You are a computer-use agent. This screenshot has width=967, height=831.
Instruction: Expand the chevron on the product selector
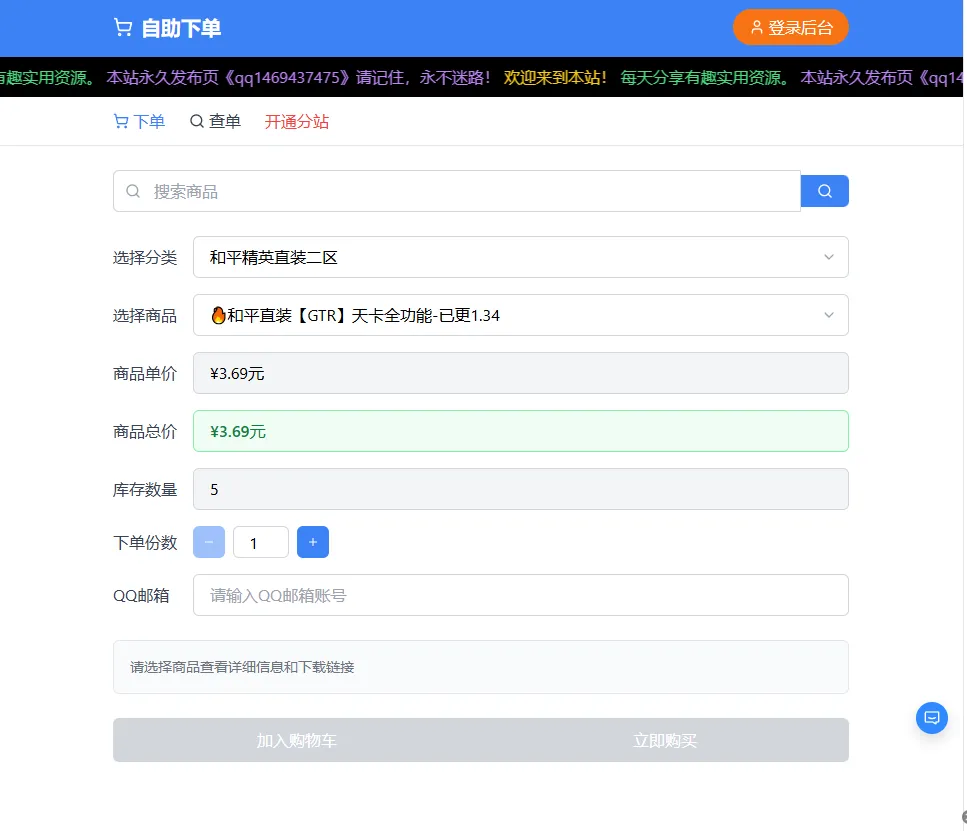[x=828, y=315]
